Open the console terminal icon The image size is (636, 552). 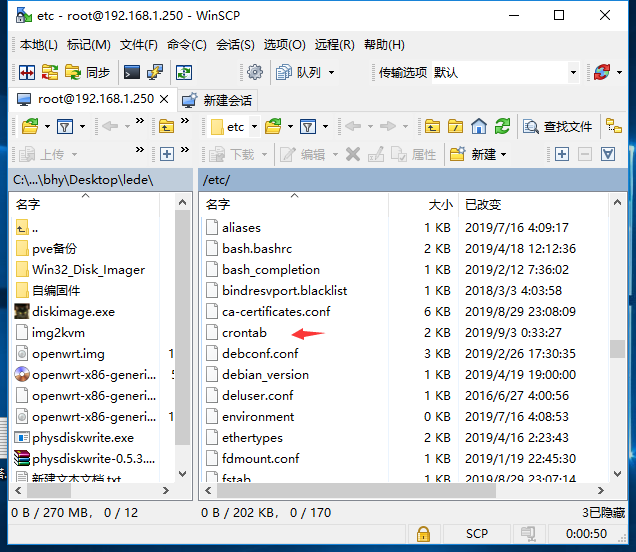point(132,73)
